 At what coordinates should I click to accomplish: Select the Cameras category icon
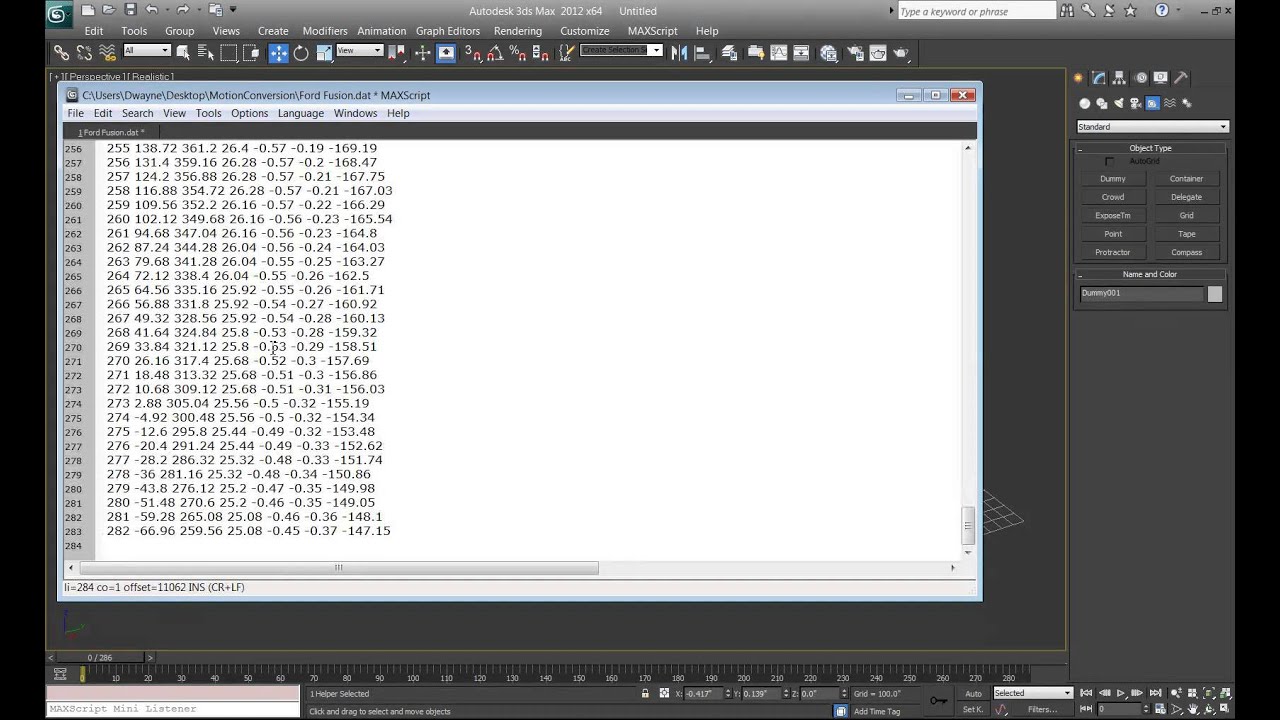(x=1136, y=103)
